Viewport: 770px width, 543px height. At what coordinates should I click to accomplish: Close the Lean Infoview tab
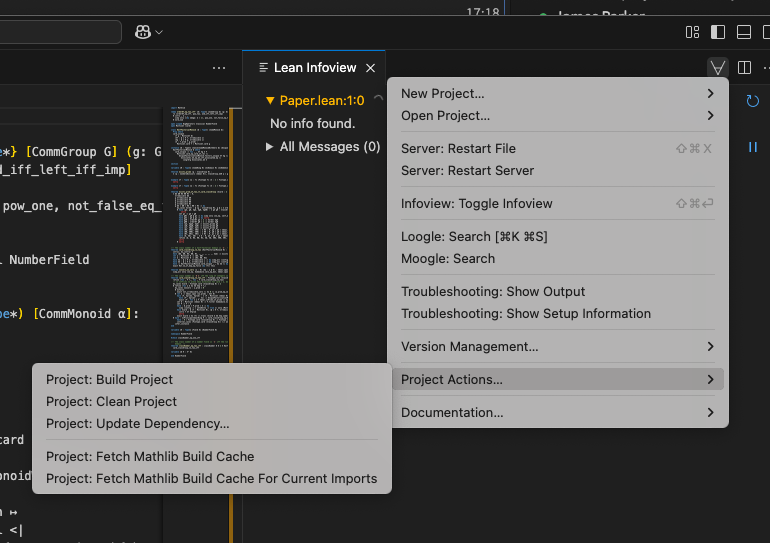pyautogui.click(x=370, y=68)
